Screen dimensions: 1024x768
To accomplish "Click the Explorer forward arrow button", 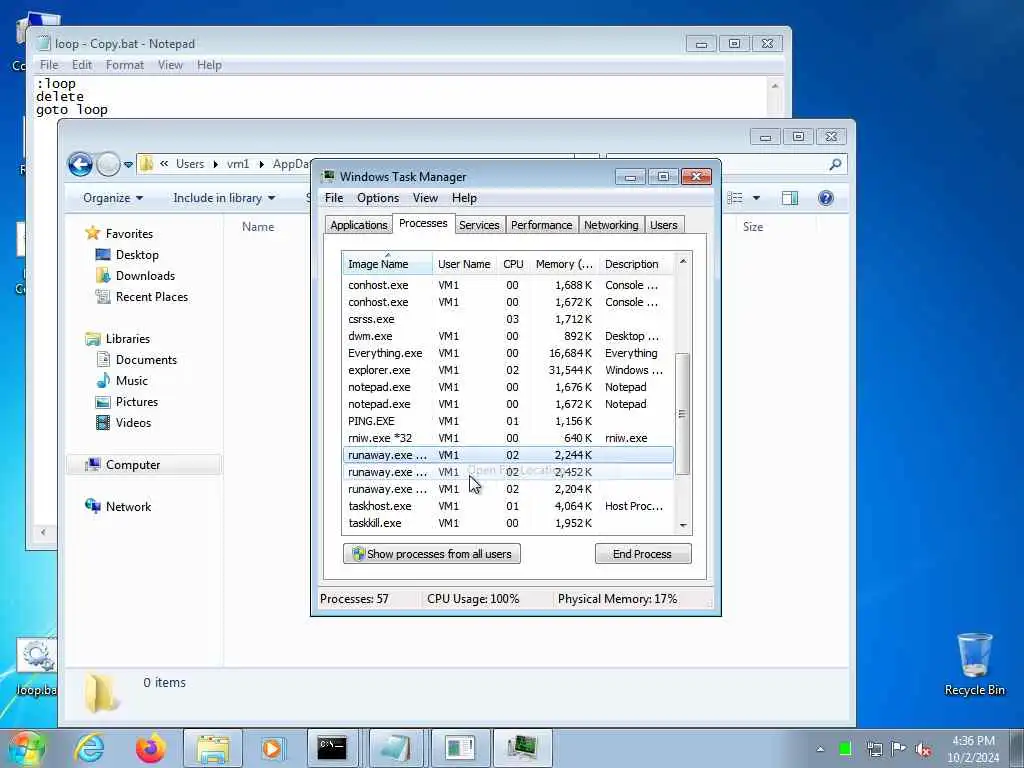I will (x=108, y=164).
